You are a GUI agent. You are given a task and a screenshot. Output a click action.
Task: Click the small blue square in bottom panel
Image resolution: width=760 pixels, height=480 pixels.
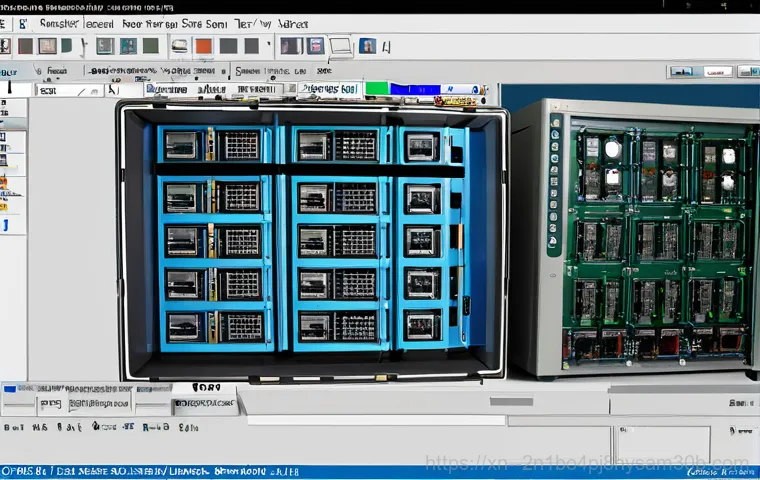pos(10,388)
